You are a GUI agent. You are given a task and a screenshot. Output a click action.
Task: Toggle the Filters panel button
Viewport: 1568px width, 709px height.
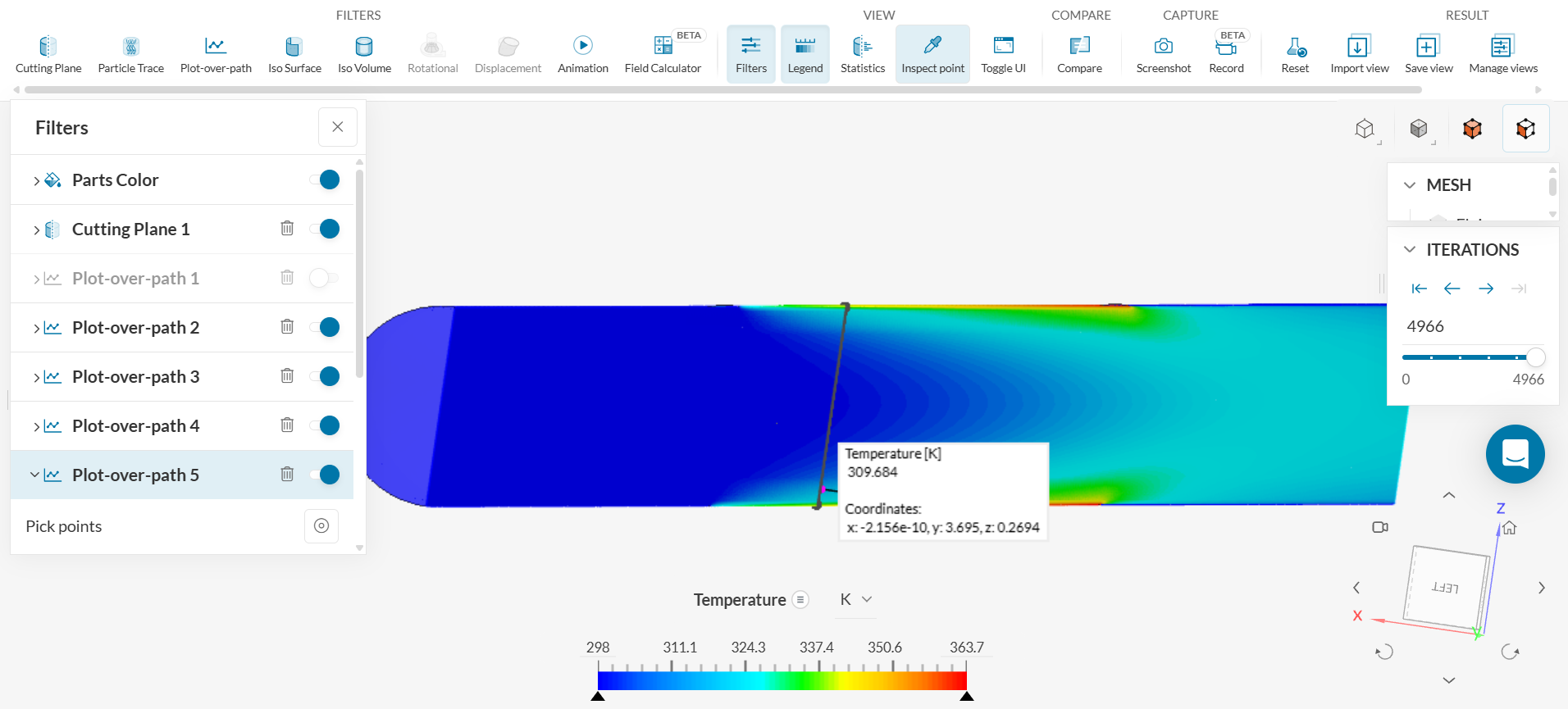pos(751,54)
